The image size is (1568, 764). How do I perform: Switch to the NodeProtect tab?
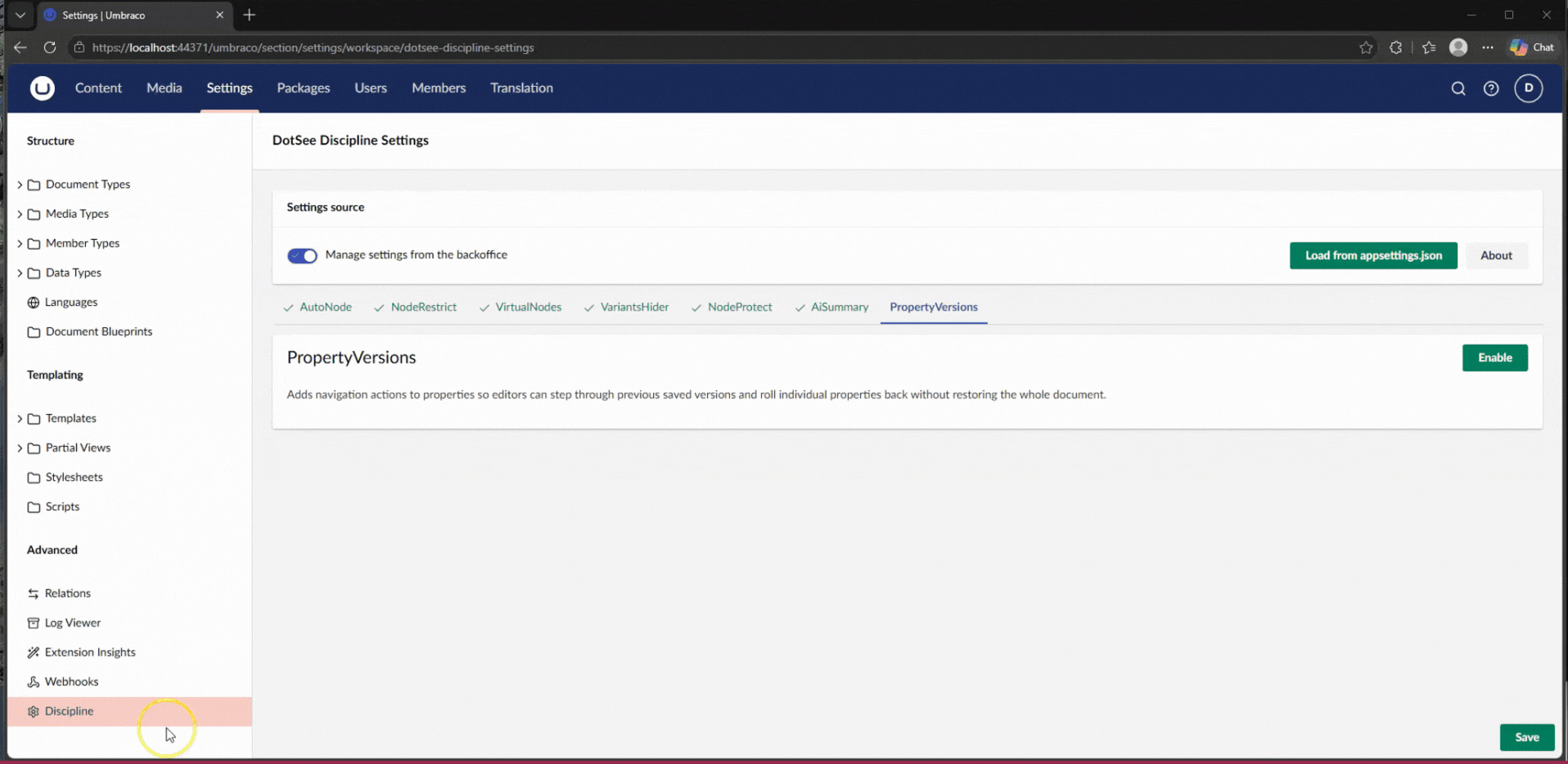pos(732,308)
